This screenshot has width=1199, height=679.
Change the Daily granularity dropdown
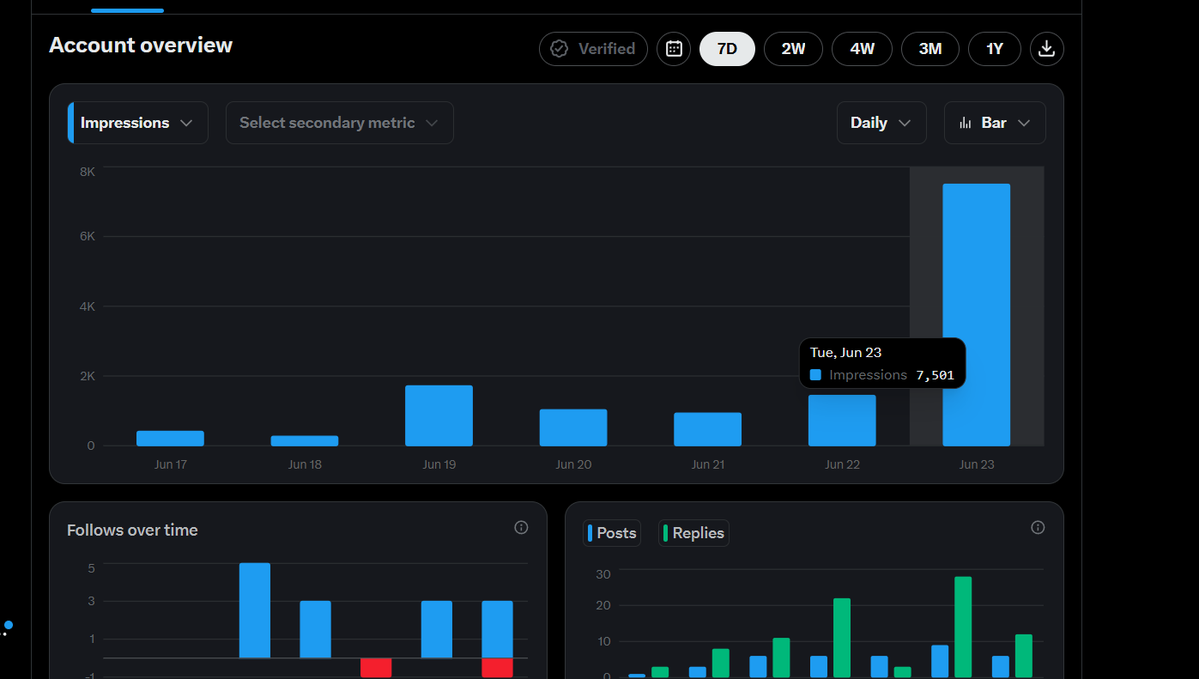pos(882,122)
